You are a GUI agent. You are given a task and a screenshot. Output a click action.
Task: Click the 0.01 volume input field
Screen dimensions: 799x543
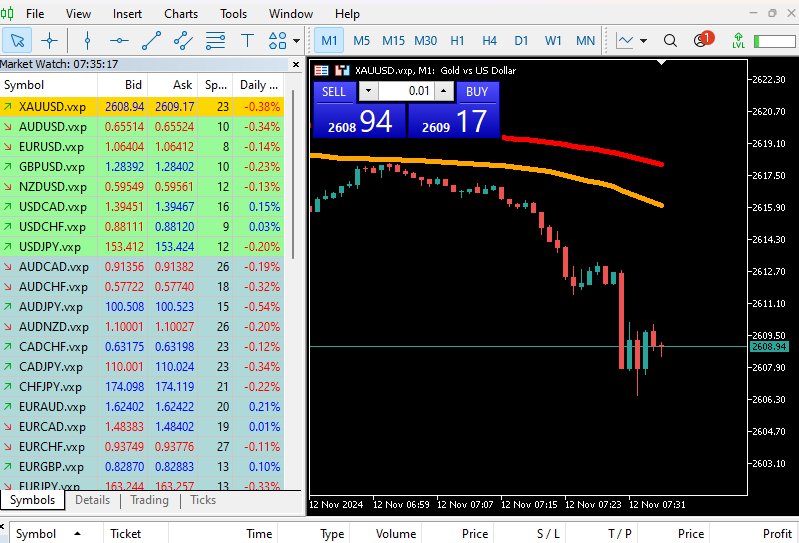point(406,91)
